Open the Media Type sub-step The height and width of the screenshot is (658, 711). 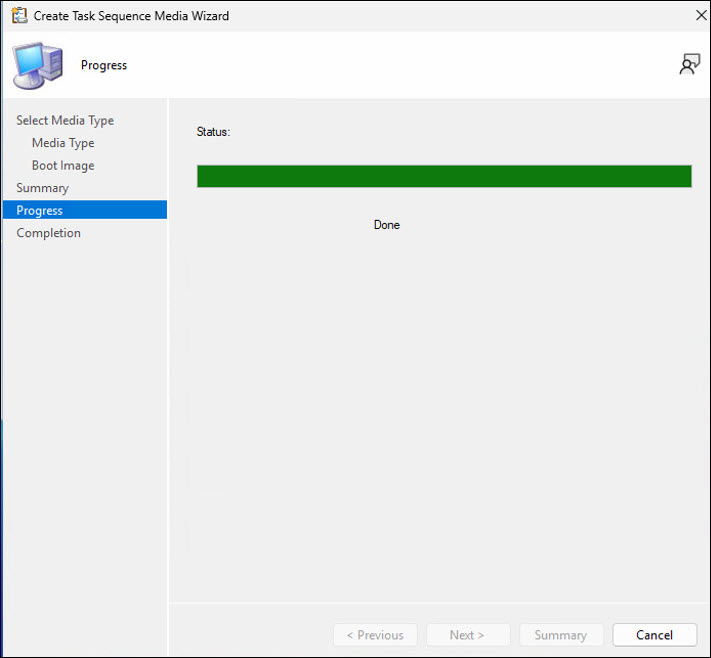point(63,143)
